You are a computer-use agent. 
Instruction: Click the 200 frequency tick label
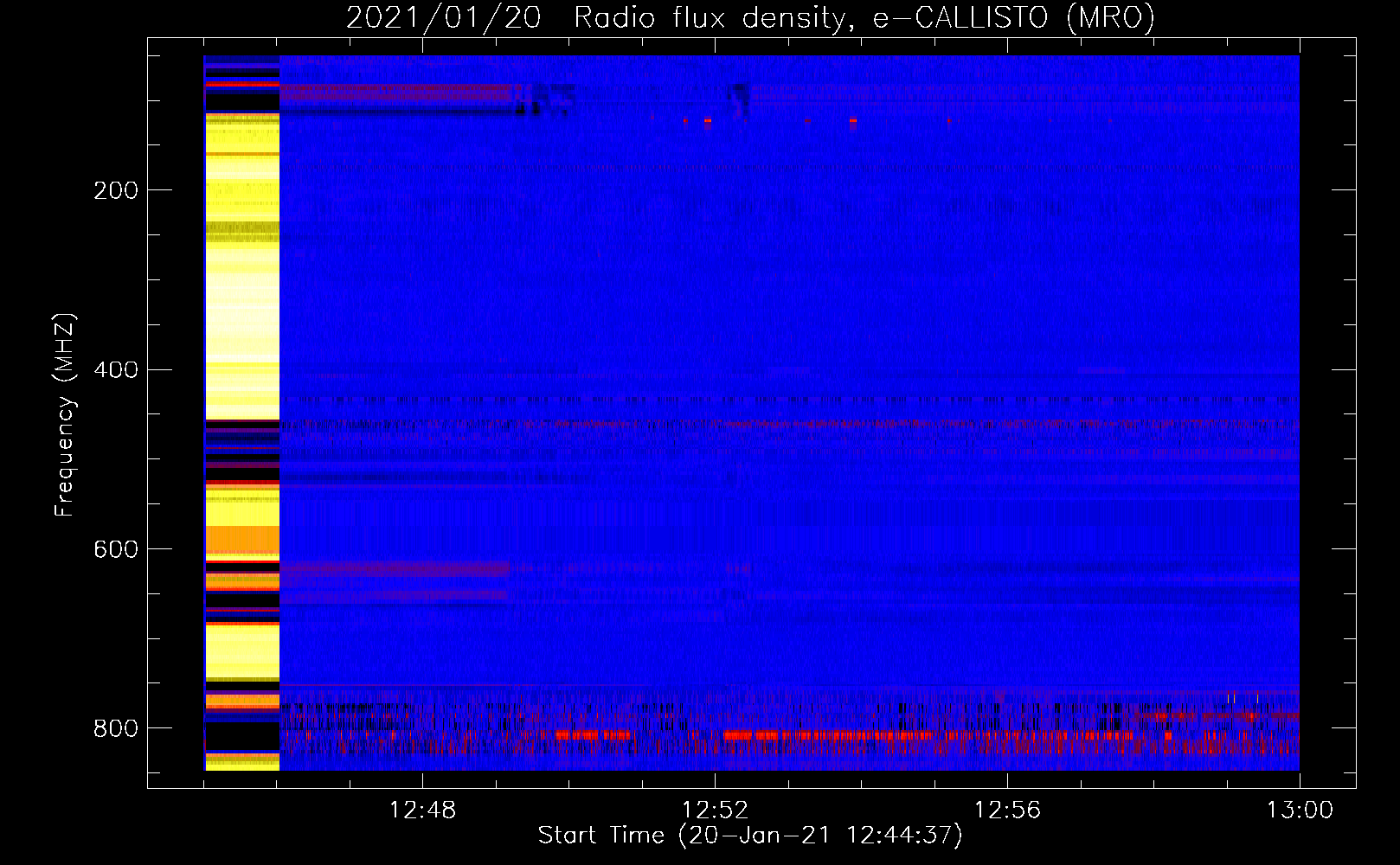pos(116,190)
